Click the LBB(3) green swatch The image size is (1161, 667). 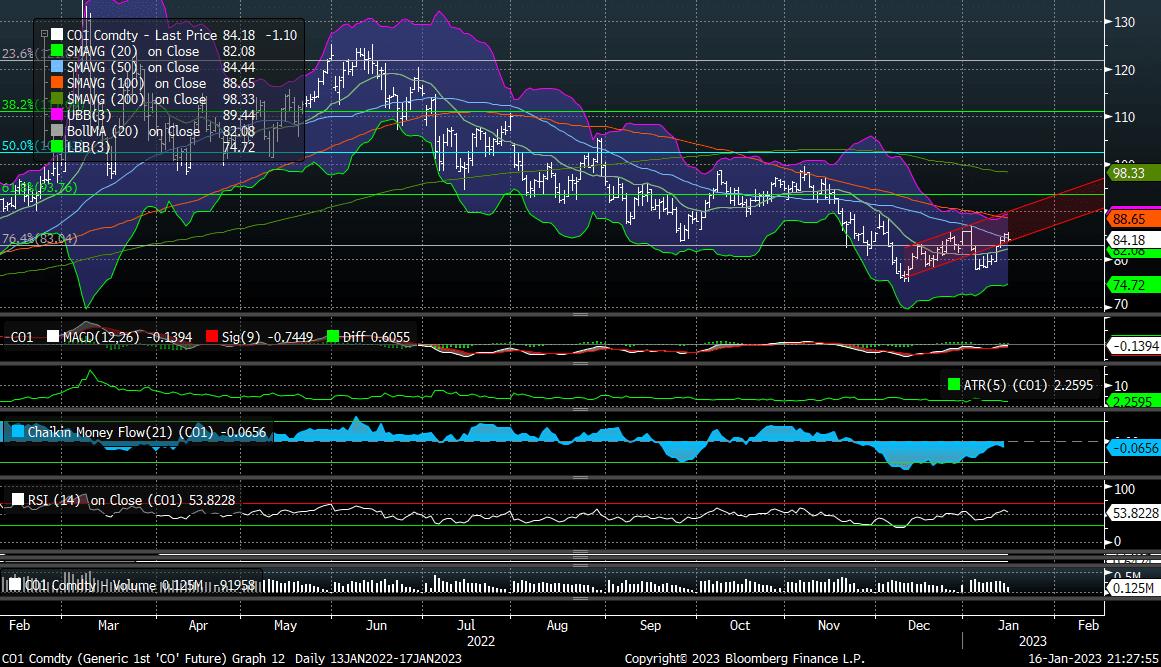click(57, 147)
